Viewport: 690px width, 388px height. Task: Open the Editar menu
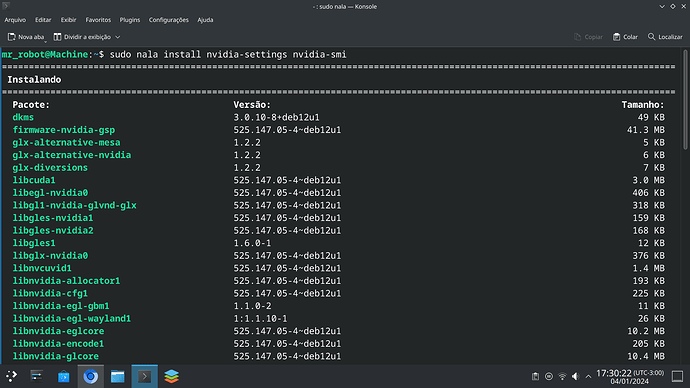click(43, 20)
